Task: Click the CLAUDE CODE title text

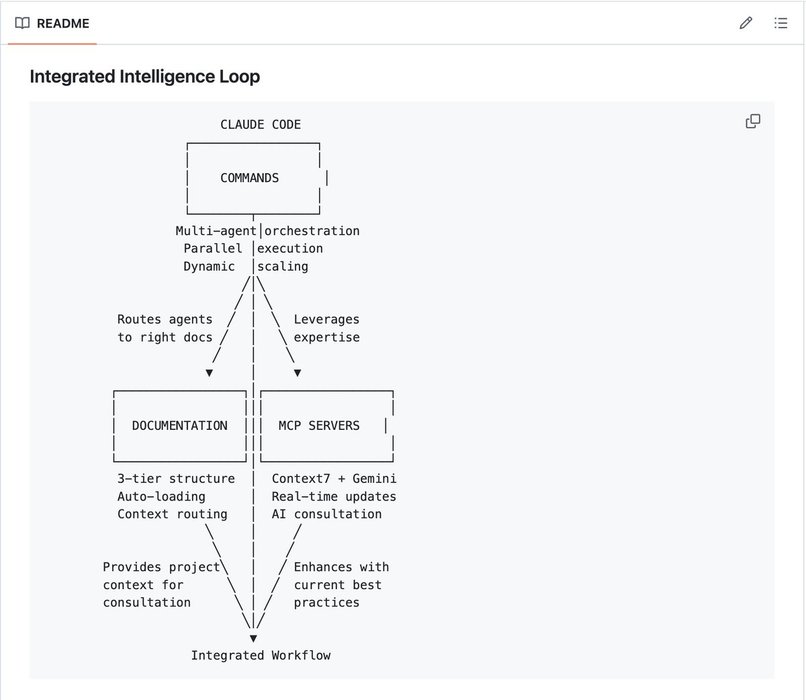Action: (260, 125)
